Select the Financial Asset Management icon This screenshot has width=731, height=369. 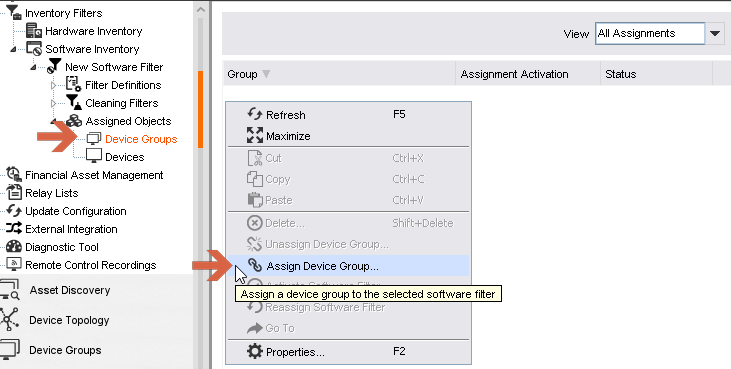[x=14, y=175]
